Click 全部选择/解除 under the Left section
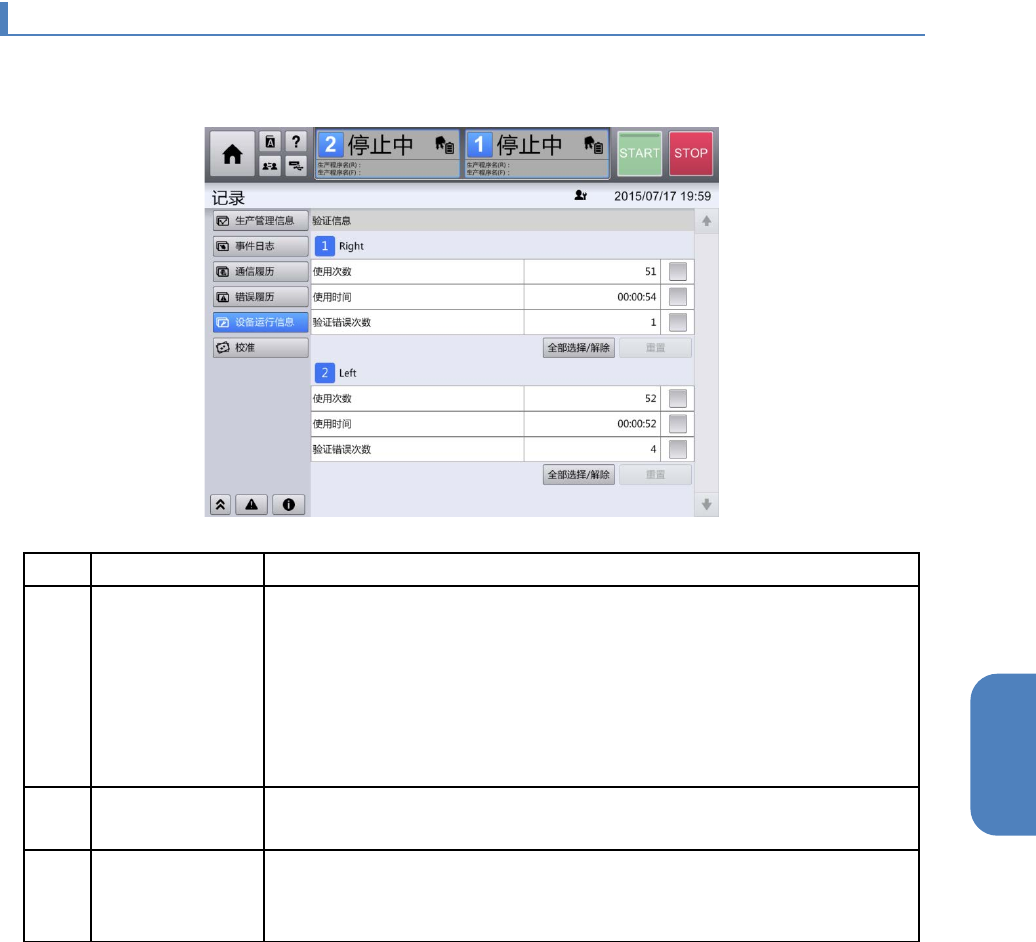 [579, 474]
